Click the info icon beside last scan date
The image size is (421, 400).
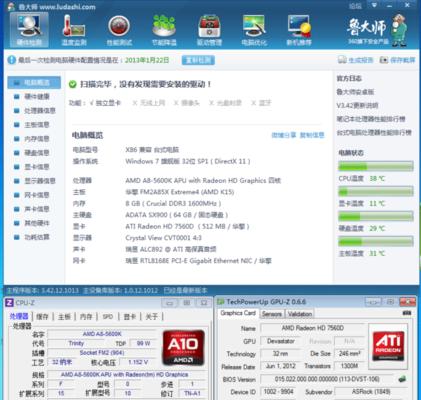click(12, 60)
